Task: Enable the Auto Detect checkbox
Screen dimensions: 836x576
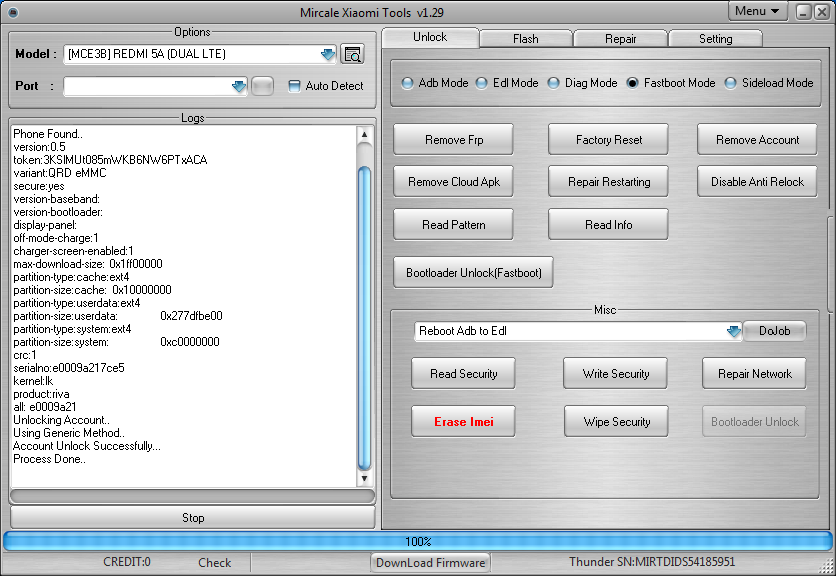Action: coord(294,86)
